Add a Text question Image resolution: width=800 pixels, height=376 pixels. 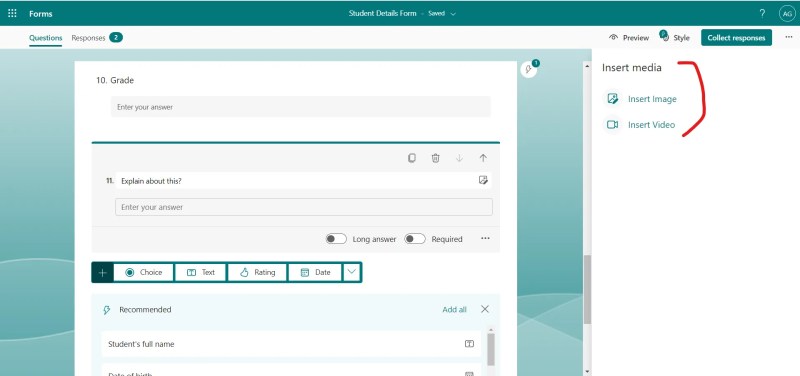201,272
